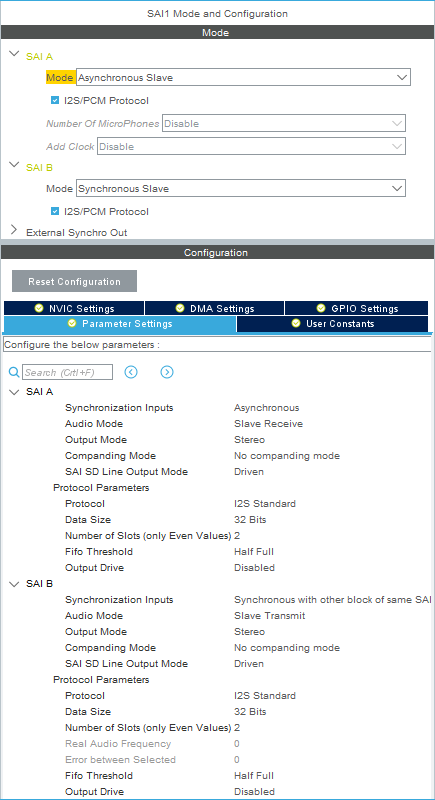
Task: Click DMA Settings green check icon
Action: (180, 308)
